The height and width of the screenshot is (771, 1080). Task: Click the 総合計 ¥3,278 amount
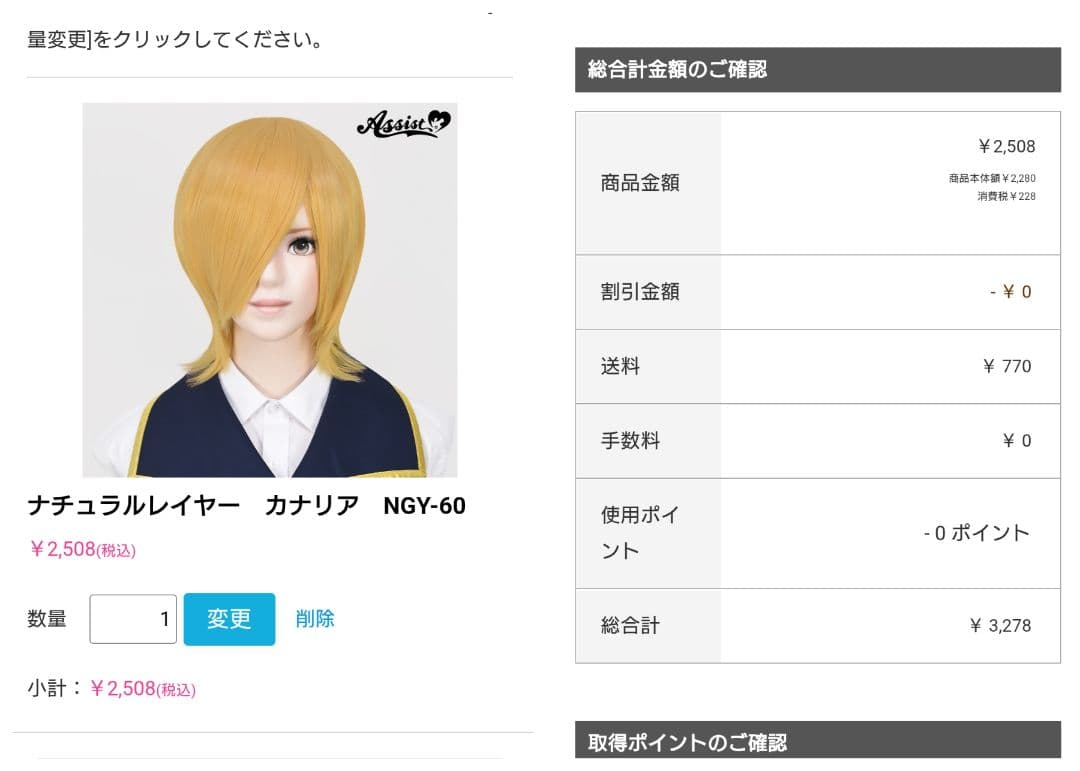[1001, 626]
